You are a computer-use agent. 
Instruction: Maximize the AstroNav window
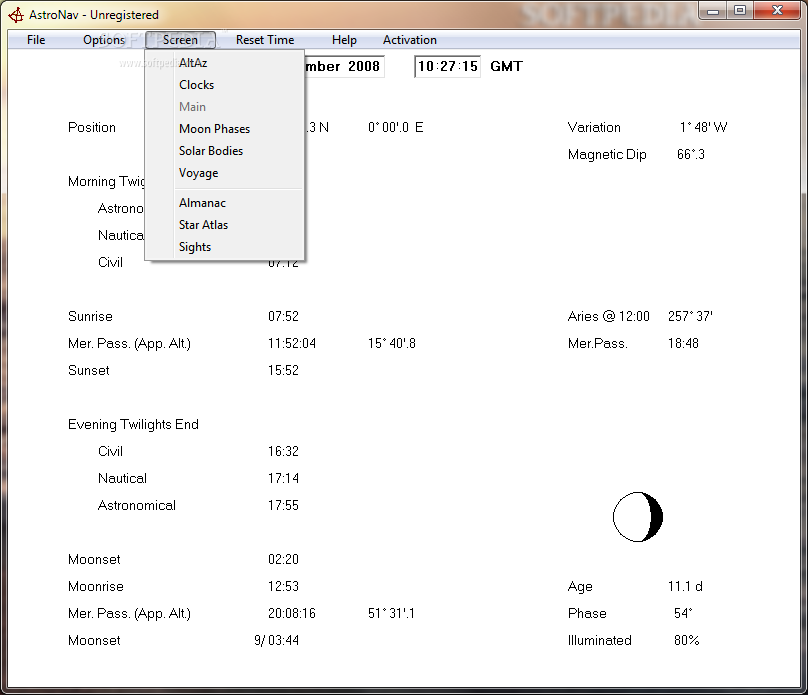pyautogui.click(x=740, y=10)
